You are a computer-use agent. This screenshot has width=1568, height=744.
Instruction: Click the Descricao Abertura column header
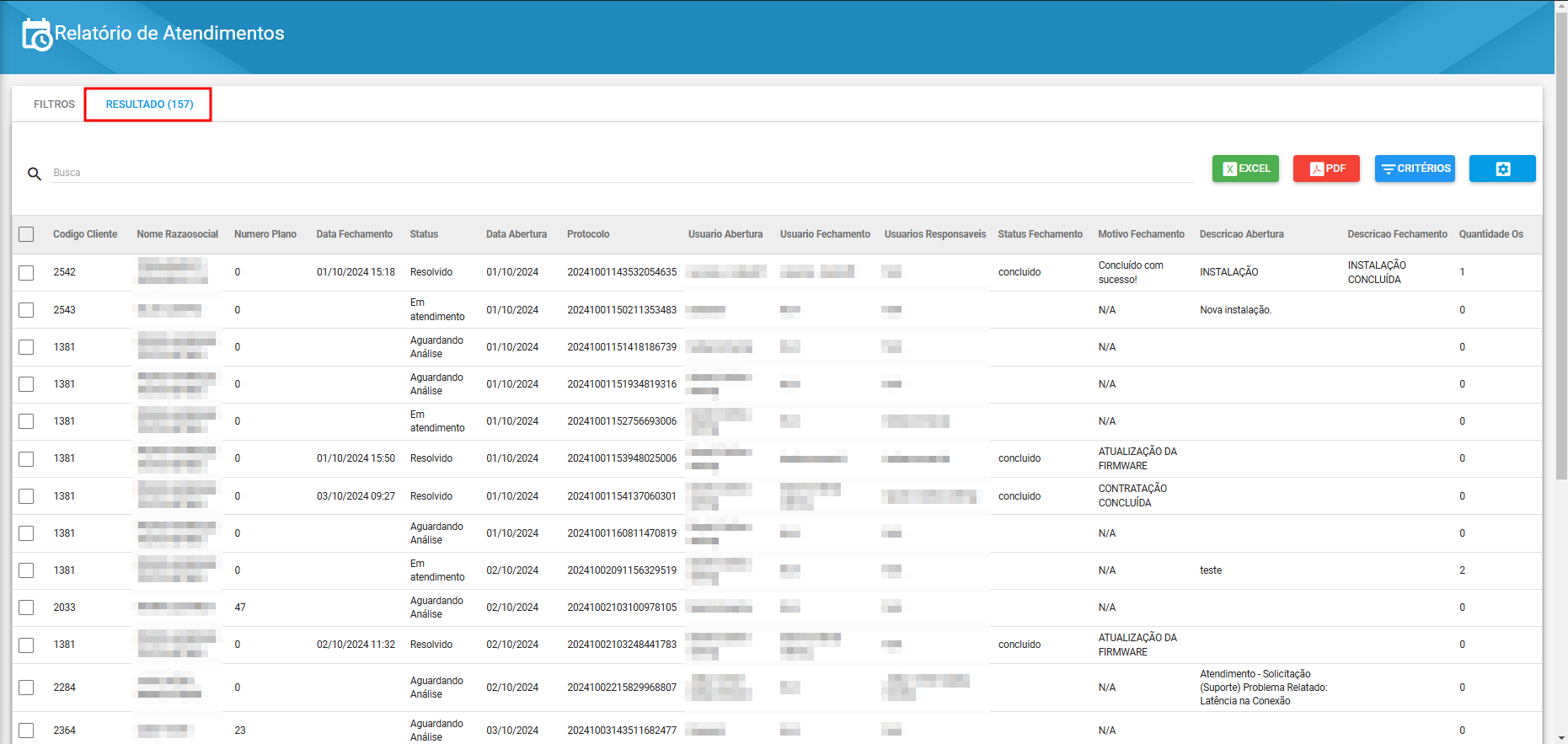[x=1242, y=234]
